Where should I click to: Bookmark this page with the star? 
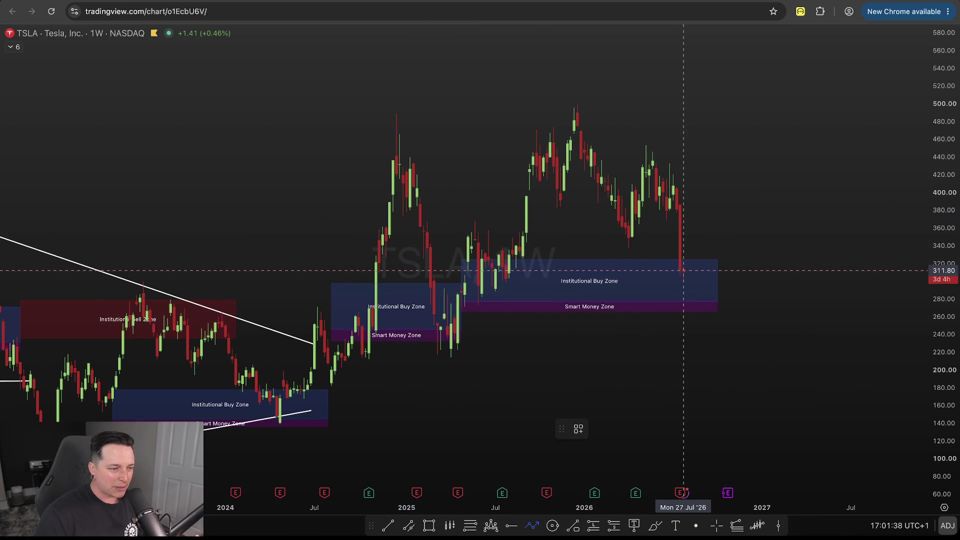point(773,11)
